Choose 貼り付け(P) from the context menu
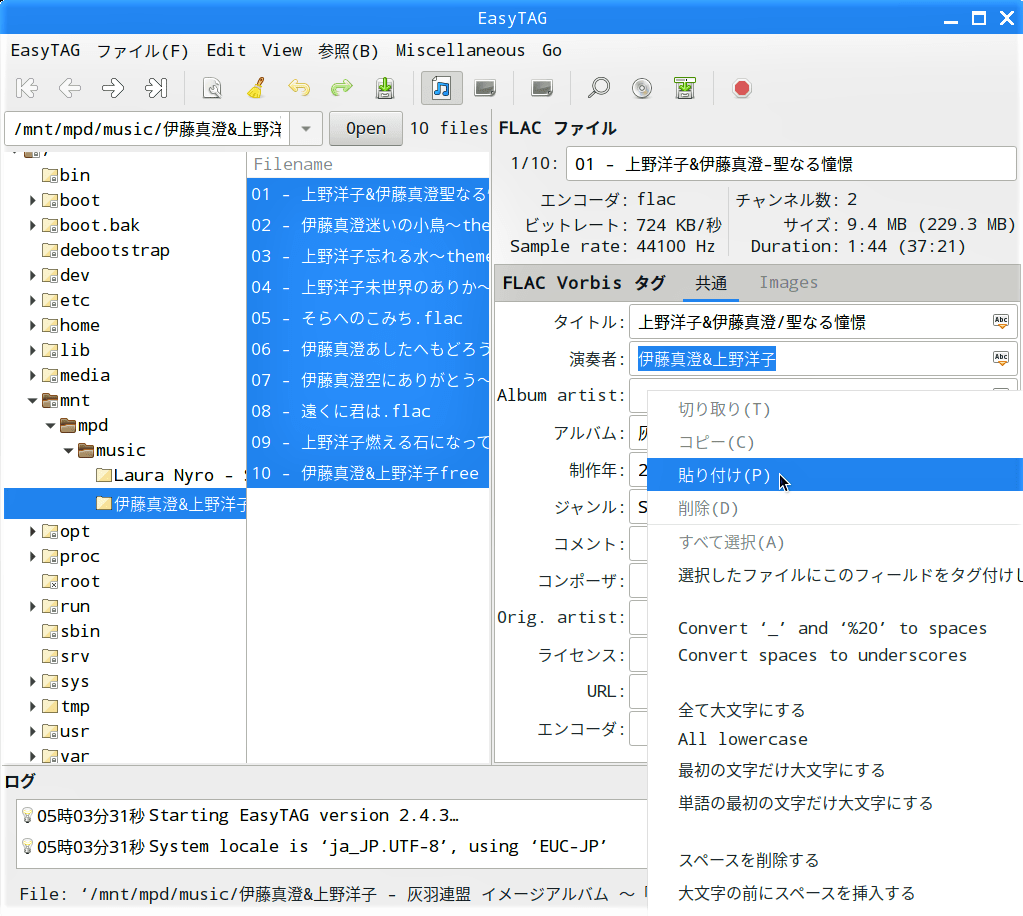This screenshot has width=1023, height=916. pos(835,475)
